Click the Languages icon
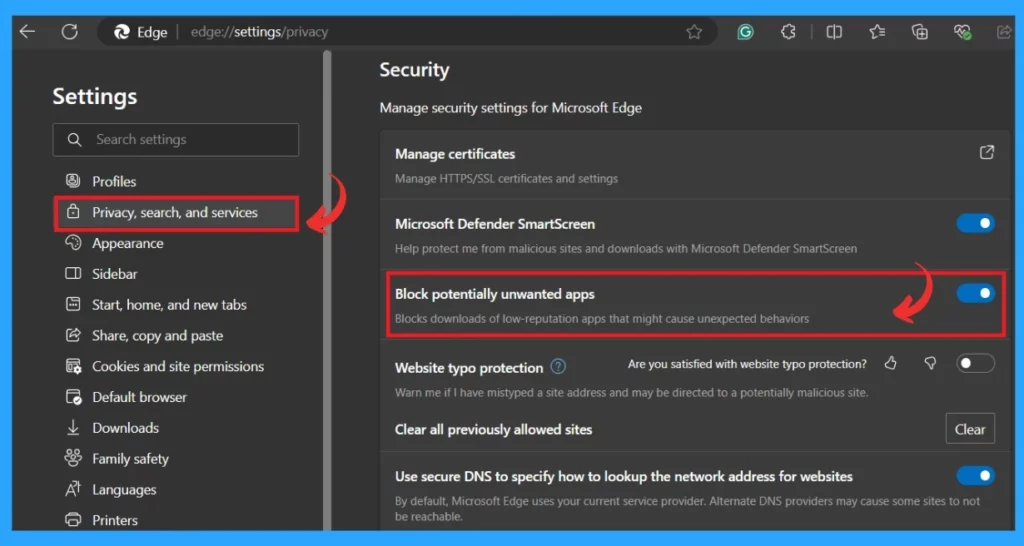Image resolution: width=1024 pixels, height=546 pixels. click(73, 489)
